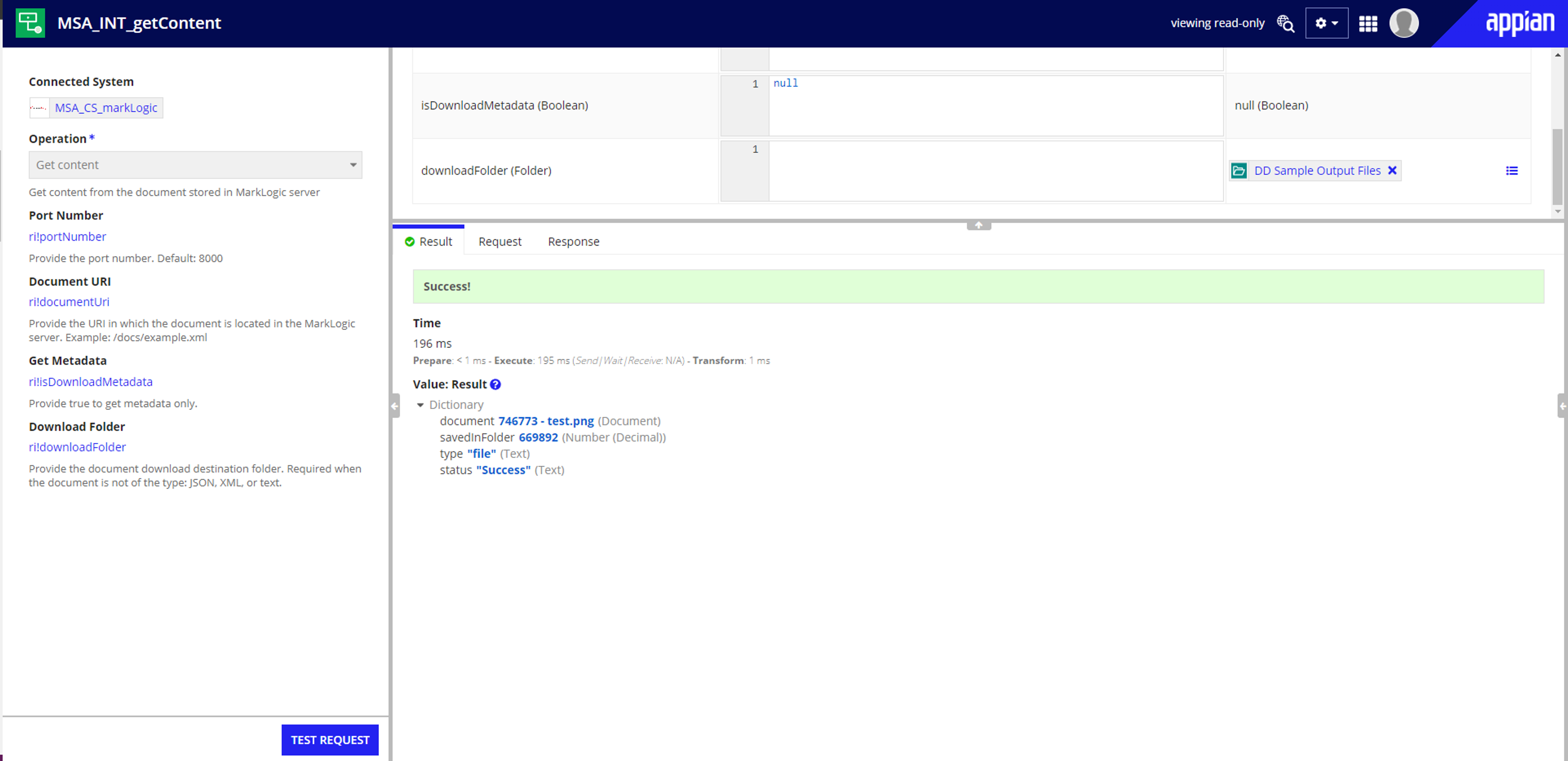The image size is (1568, 761).
Task: Click the integration object icon beside MSA_INT_getContent
Action: click(x=30, y=23)
